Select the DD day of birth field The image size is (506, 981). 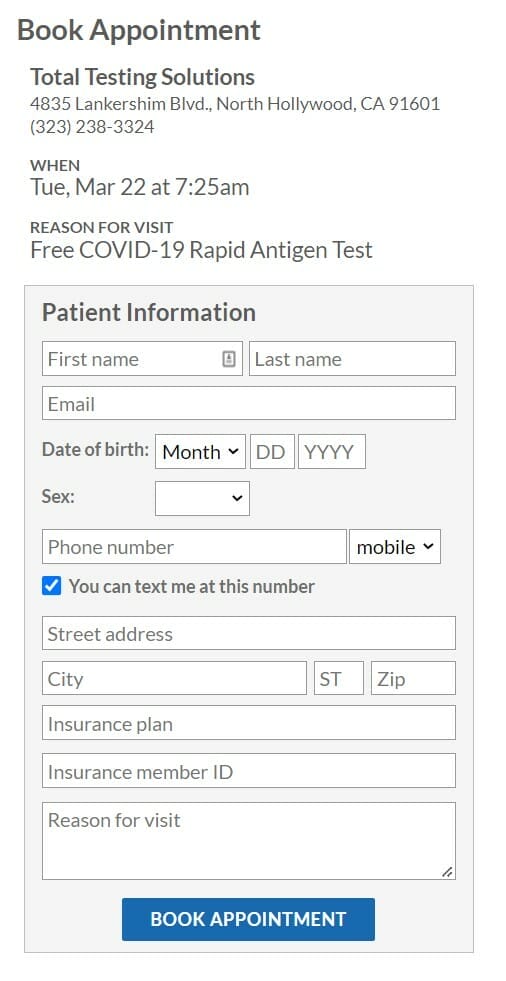pyautogui.click(x=272, y=452)
